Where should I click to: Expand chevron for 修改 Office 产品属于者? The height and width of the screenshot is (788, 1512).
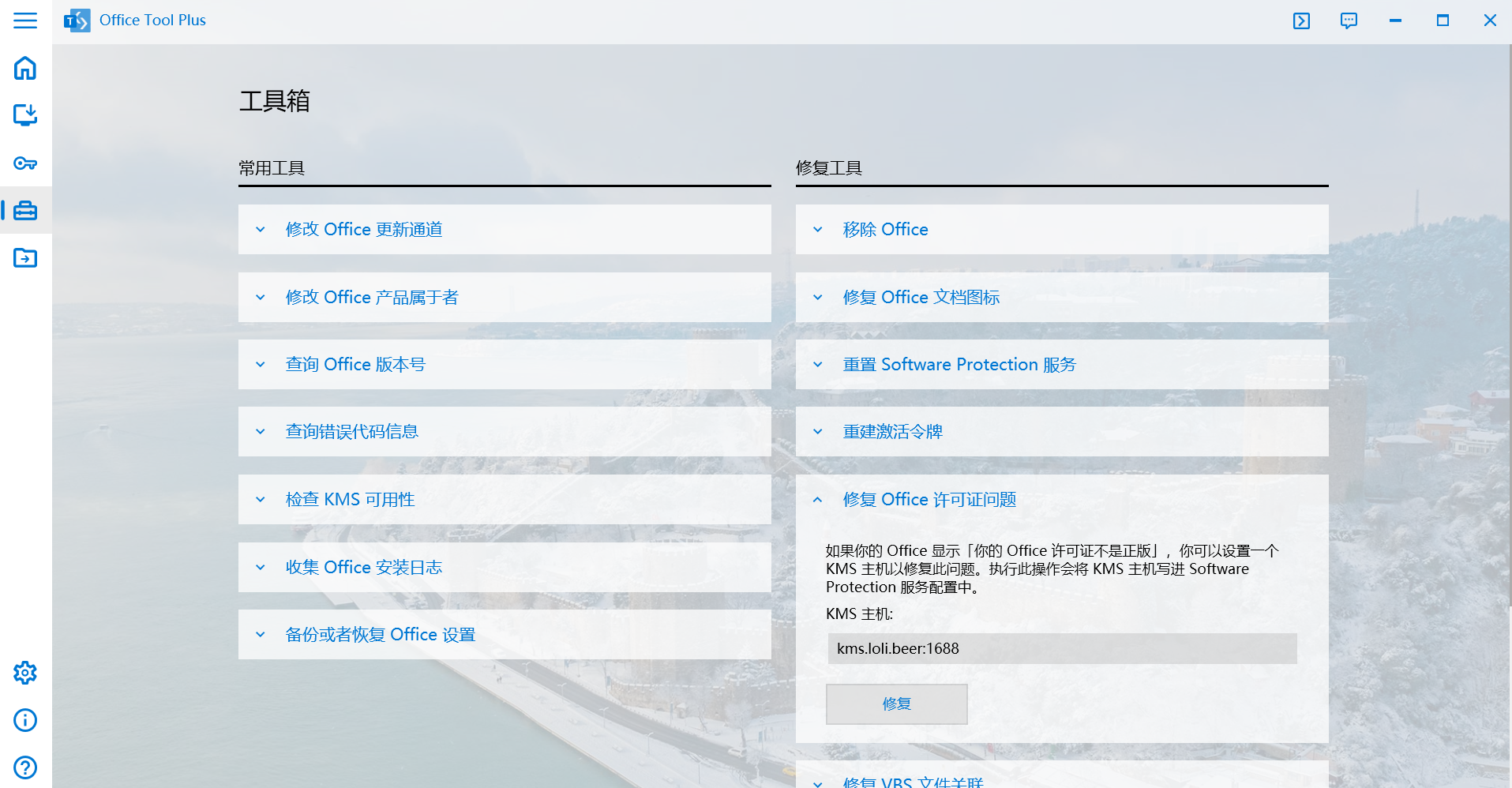coord(261,298)
